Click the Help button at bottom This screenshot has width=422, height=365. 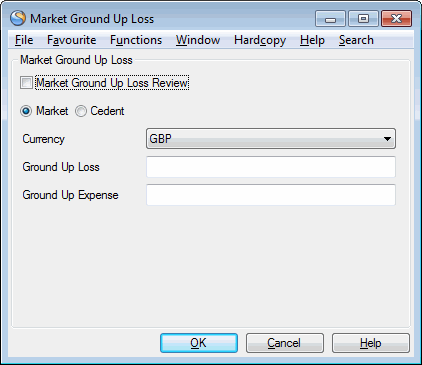[x=371, y=343]
